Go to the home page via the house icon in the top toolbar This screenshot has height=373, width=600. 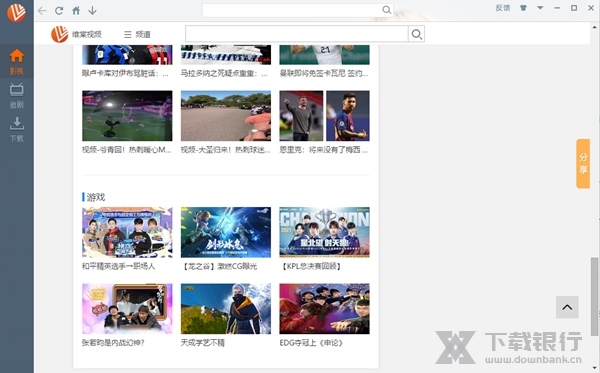point(76,10)
